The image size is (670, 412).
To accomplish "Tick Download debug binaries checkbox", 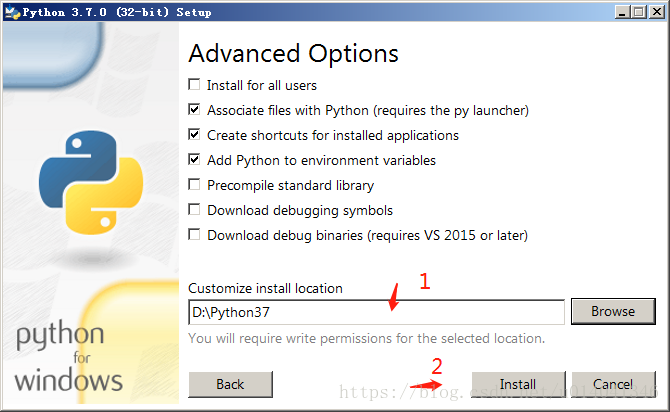I will tap(194, 234).
